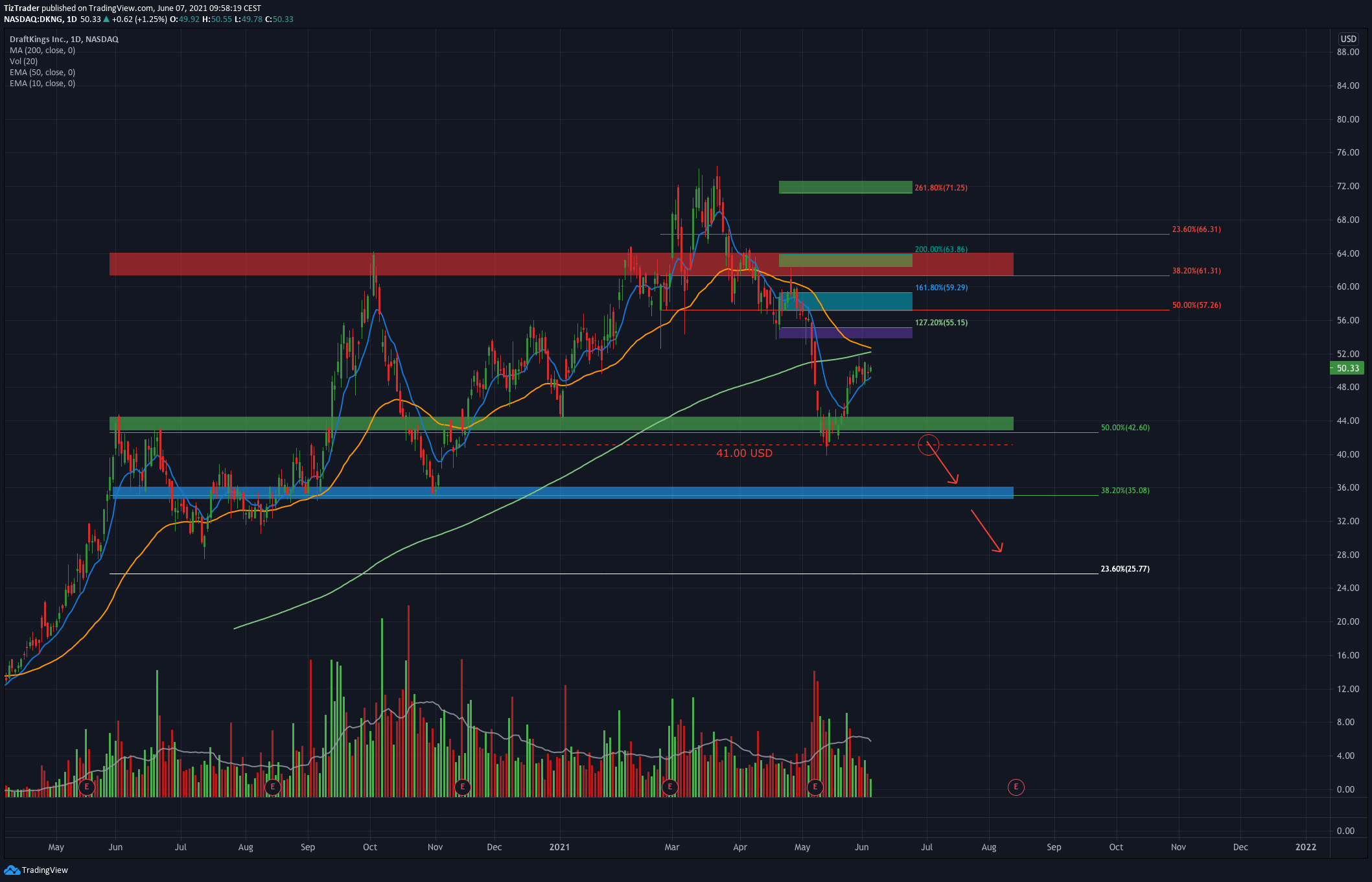Click the USD currency label on price axis

click(x=1348, y=39)
